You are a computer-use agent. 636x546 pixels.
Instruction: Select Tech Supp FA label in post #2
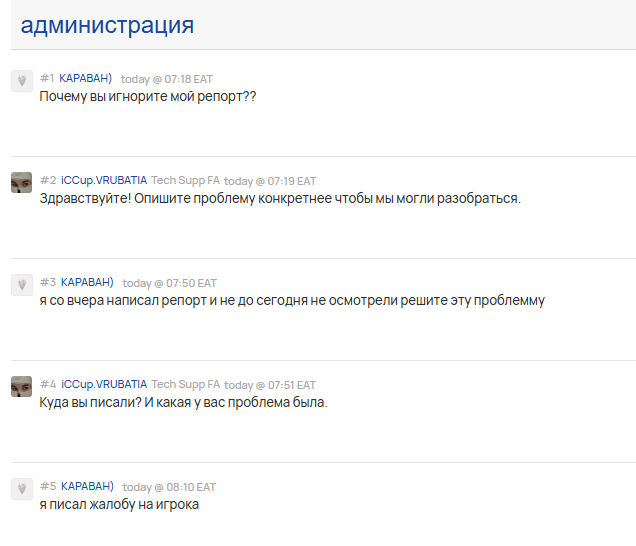185,180
